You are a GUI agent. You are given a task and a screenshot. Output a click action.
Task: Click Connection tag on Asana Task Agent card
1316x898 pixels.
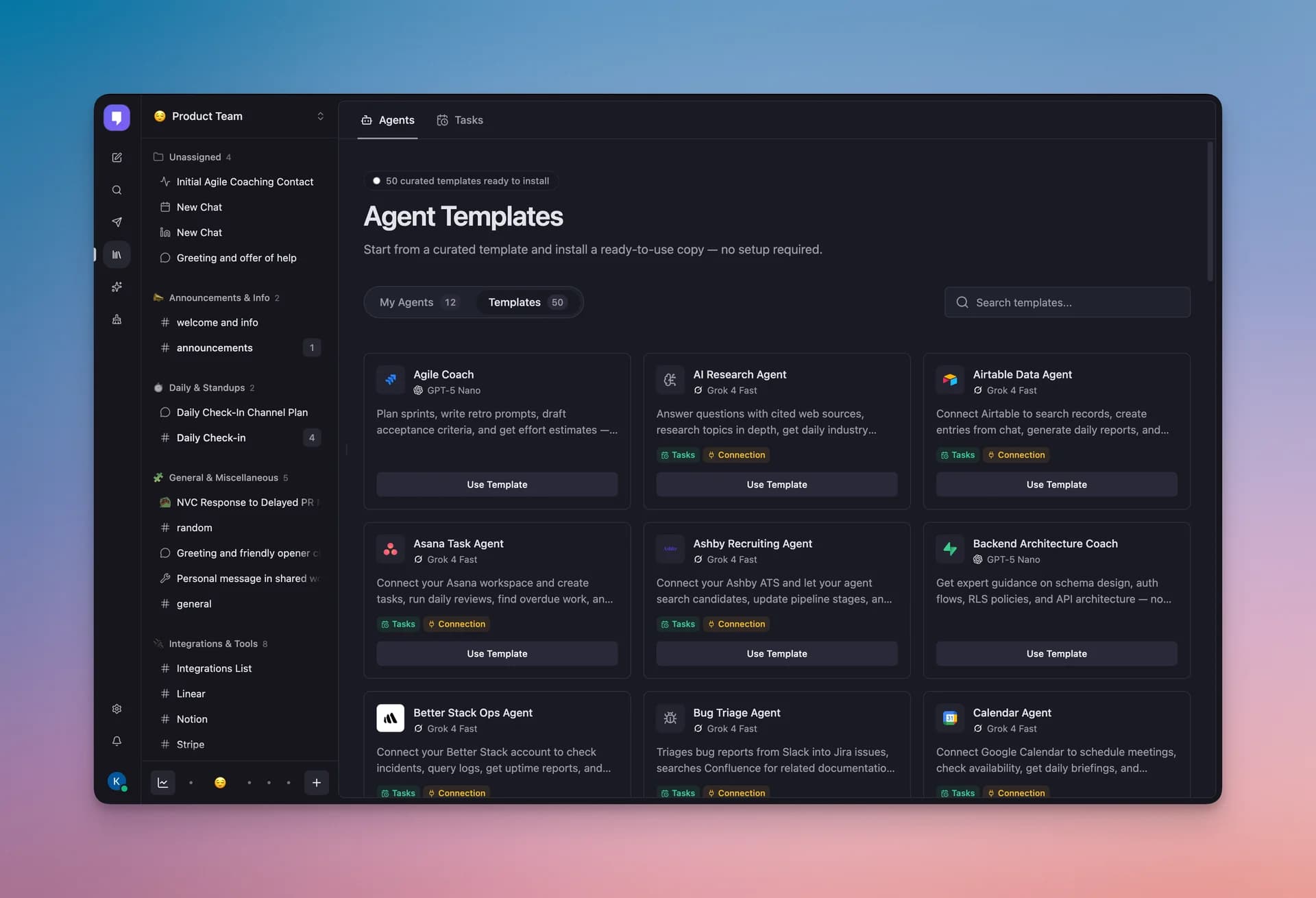tap(456, 624)
